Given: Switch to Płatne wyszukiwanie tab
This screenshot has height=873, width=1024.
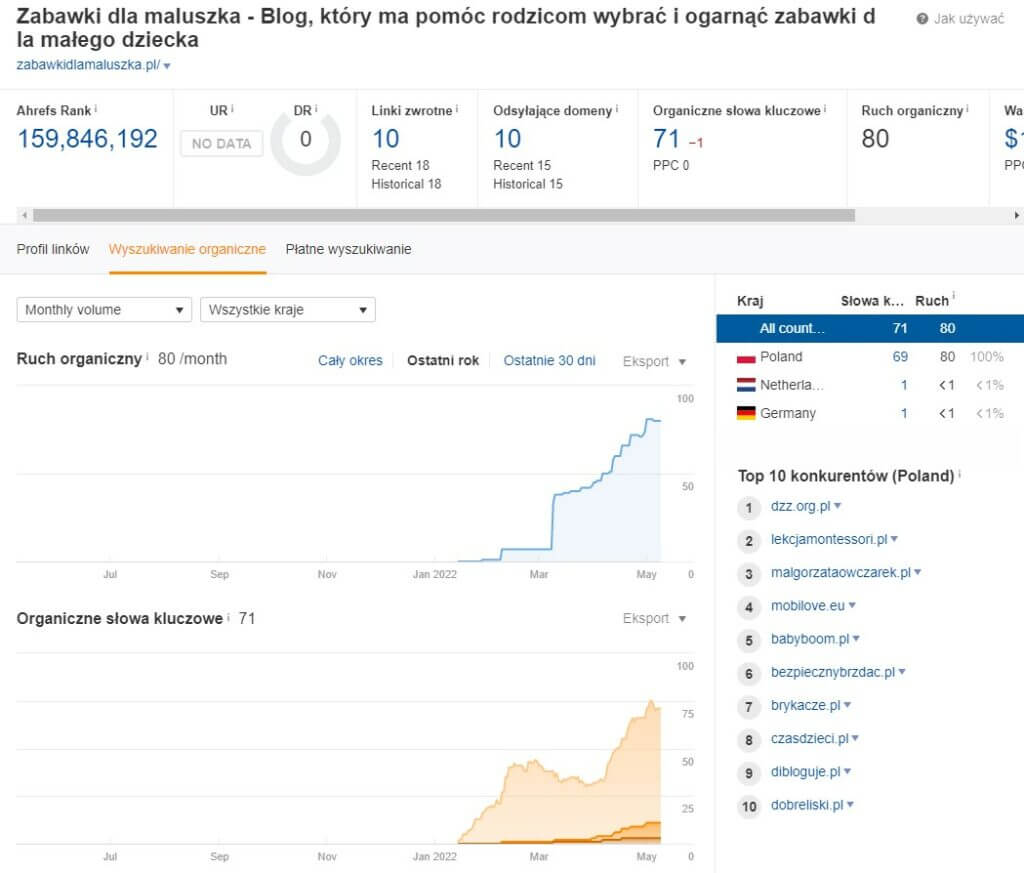Looking at the screenshot, I should tap(348, 249).
